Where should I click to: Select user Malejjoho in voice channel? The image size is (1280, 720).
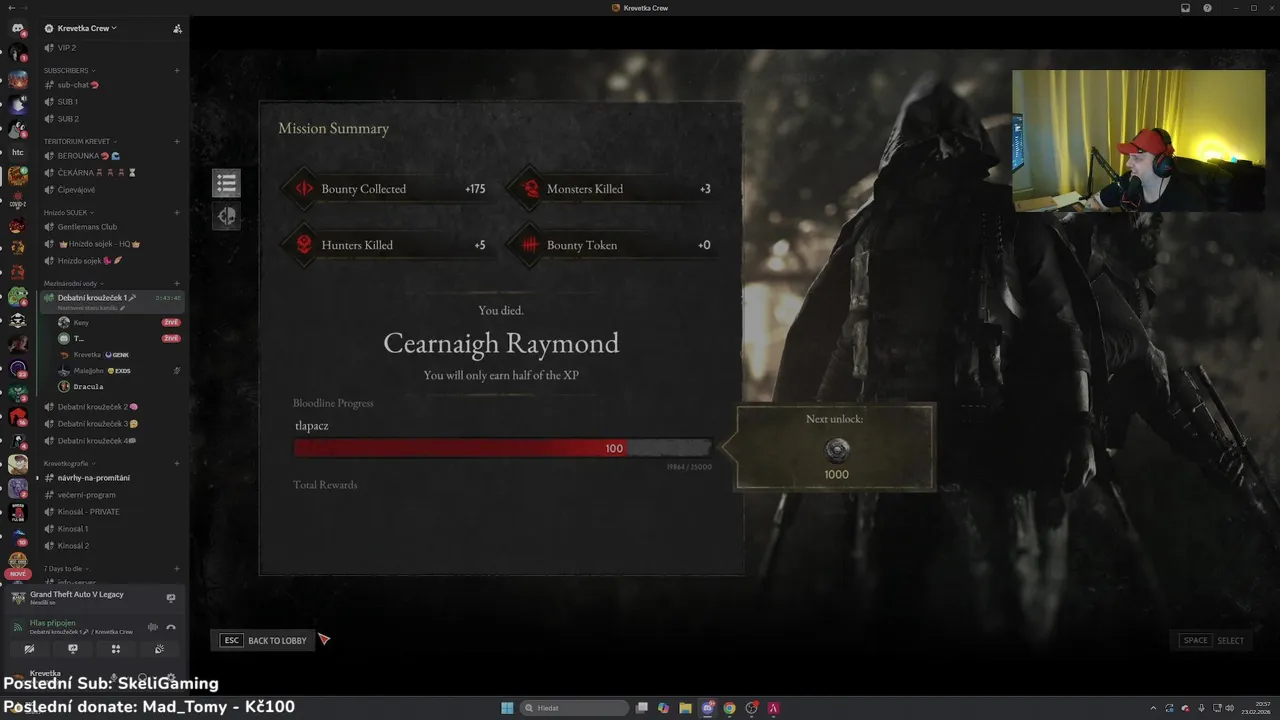pos(120,371)
